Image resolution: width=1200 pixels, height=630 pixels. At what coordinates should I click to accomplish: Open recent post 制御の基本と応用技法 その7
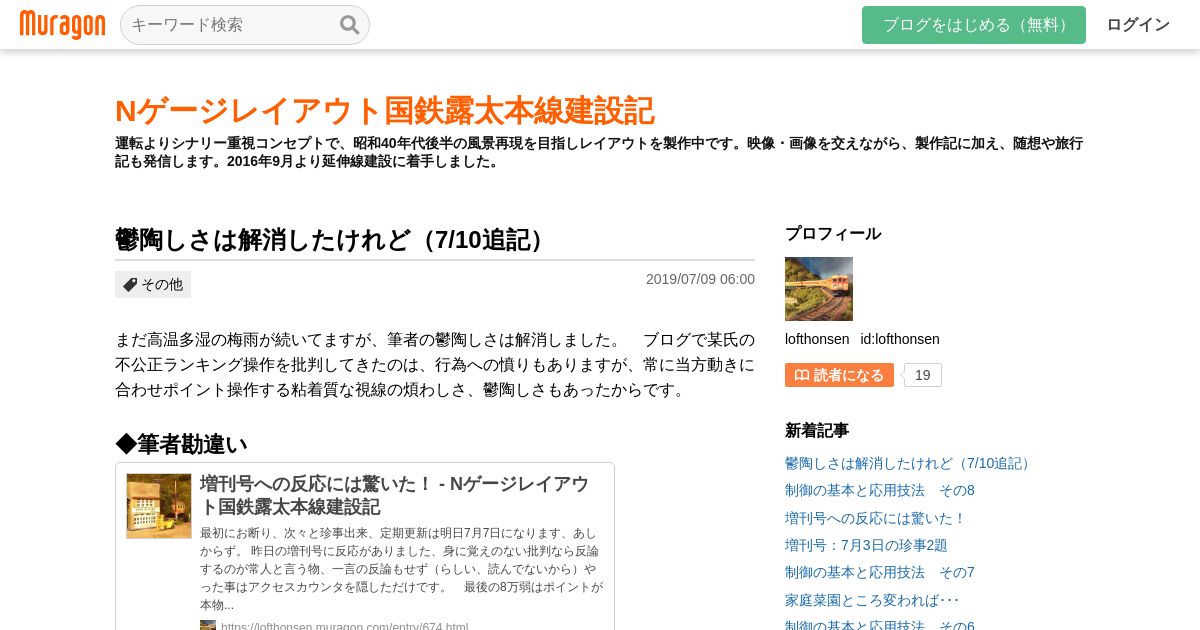pyautogui.click(x=880, y=572)
